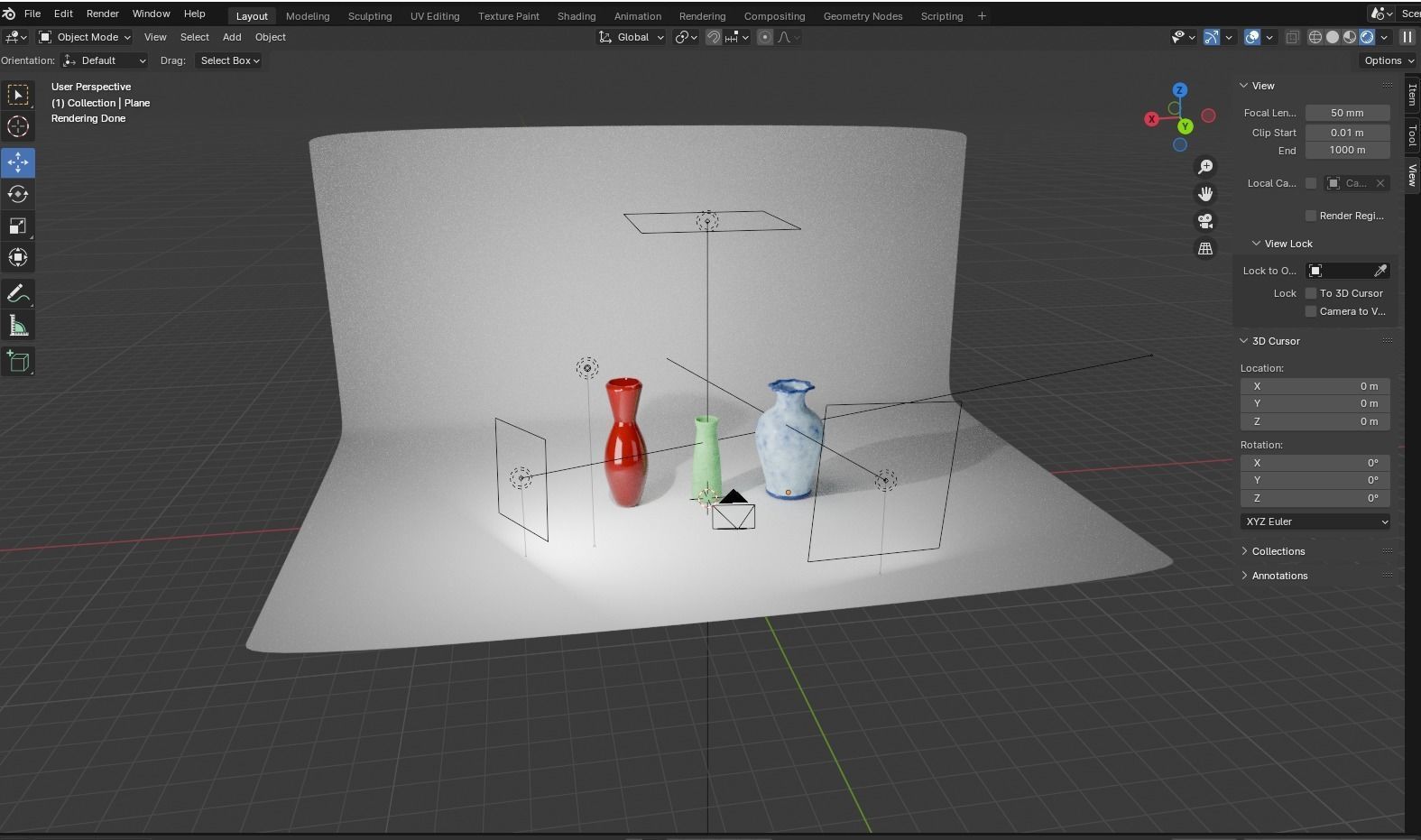Click the eyedropper in Lock to Object
This screenshot has width=1421, height=840.
pyautogui.click(x=1379, y=271)
